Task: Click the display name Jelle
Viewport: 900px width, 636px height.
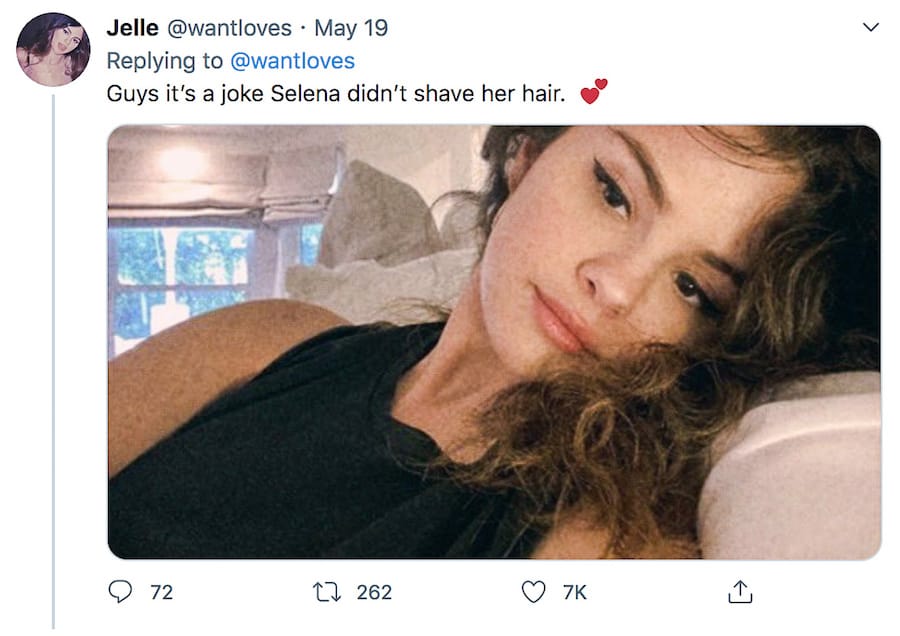Action: point(132,28)
